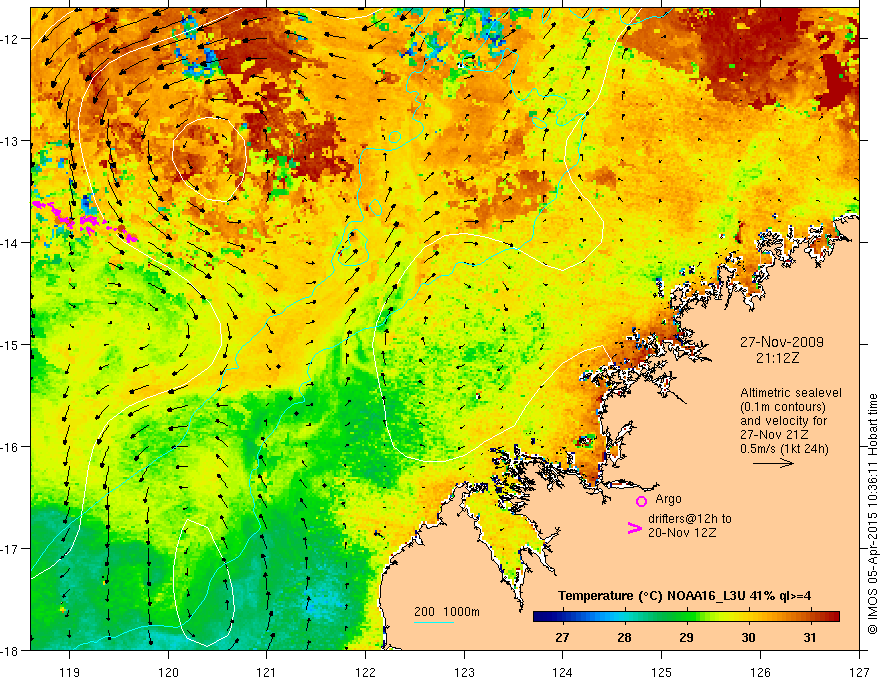
Task: Click the magenta drifter track on the map
Action: [x=84, y=222]
